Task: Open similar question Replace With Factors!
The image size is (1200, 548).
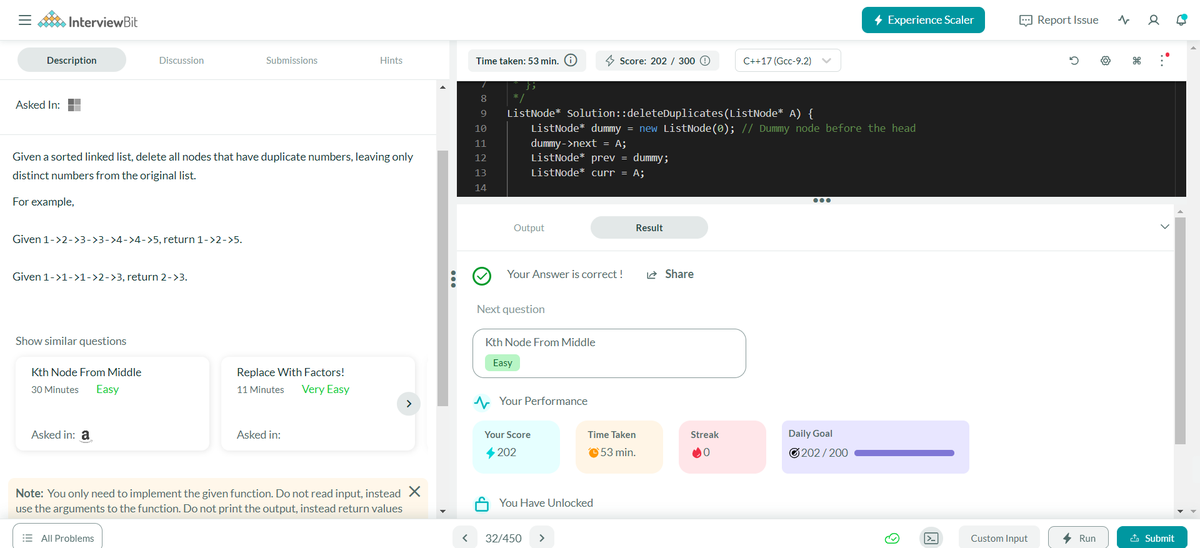Action: click(318, 404)
